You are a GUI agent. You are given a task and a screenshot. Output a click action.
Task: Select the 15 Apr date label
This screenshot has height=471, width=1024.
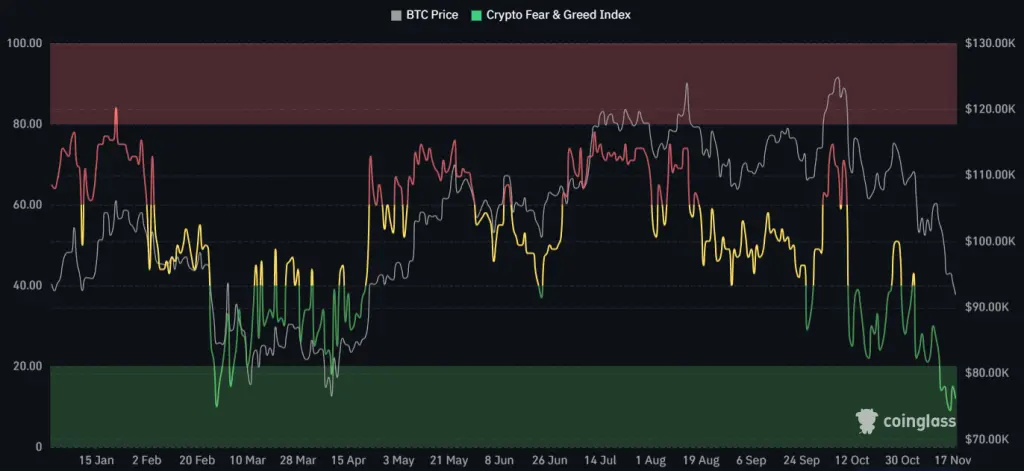click(347, 461)
